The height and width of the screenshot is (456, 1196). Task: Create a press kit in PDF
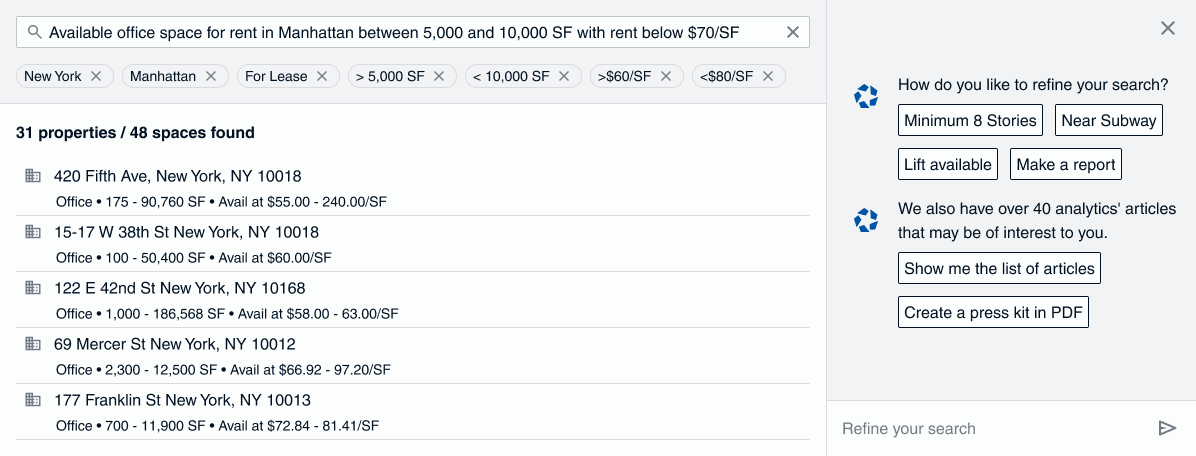coord(993,312)
